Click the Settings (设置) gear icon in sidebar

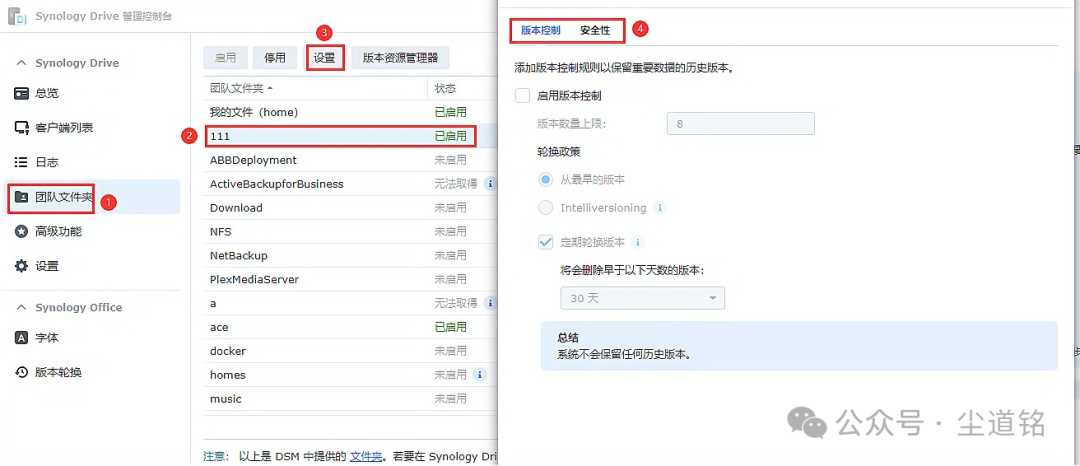pos(21,266)
